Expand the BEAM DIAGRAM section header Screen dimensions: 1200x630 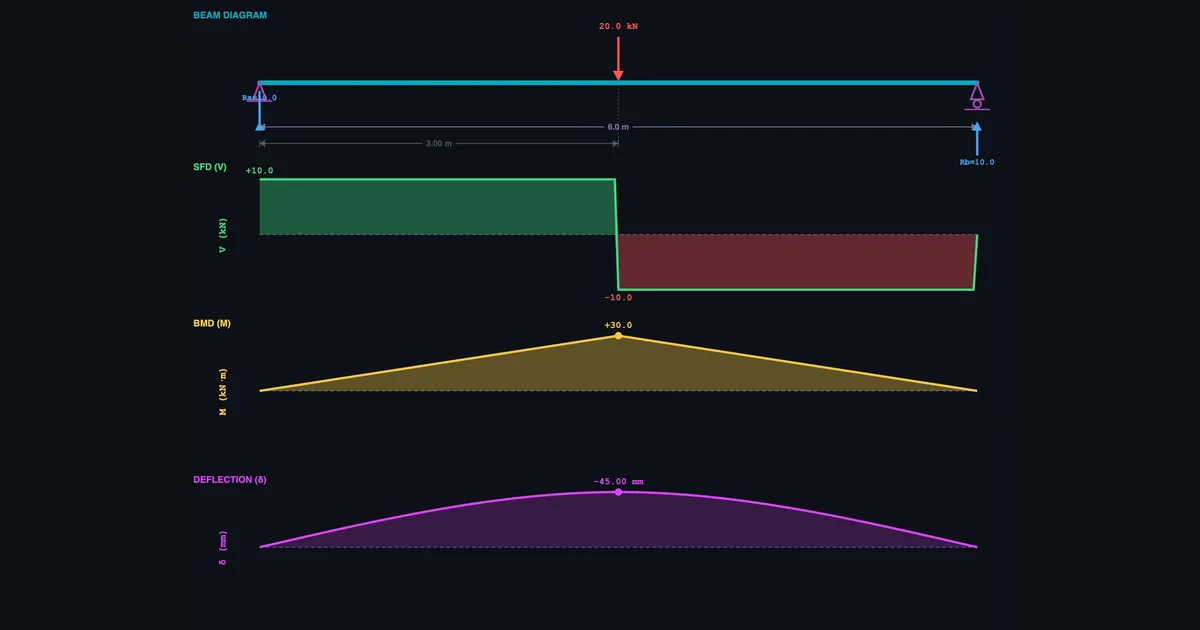(x=230, y=15)
